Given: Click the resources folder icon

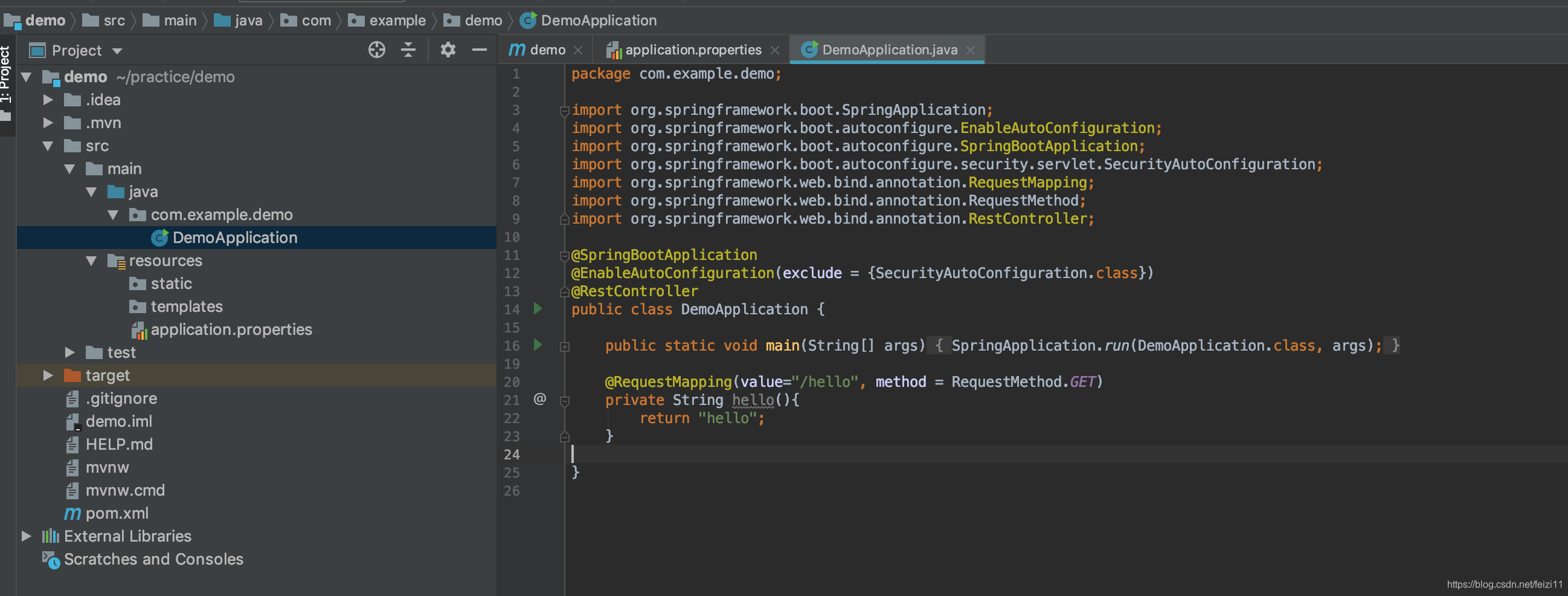Looking at the screenshot, I should coord(116,261).
